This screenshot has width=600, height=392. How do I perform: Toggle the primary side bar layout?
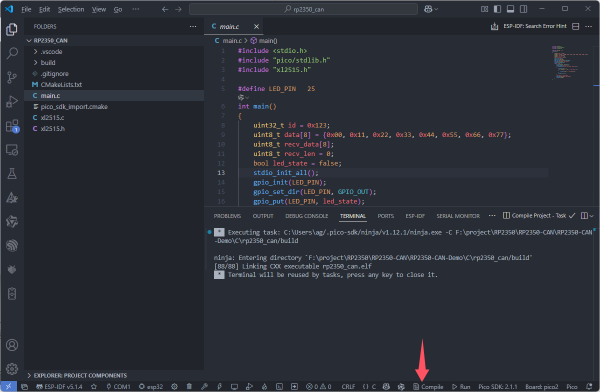[x=497, y=9]
